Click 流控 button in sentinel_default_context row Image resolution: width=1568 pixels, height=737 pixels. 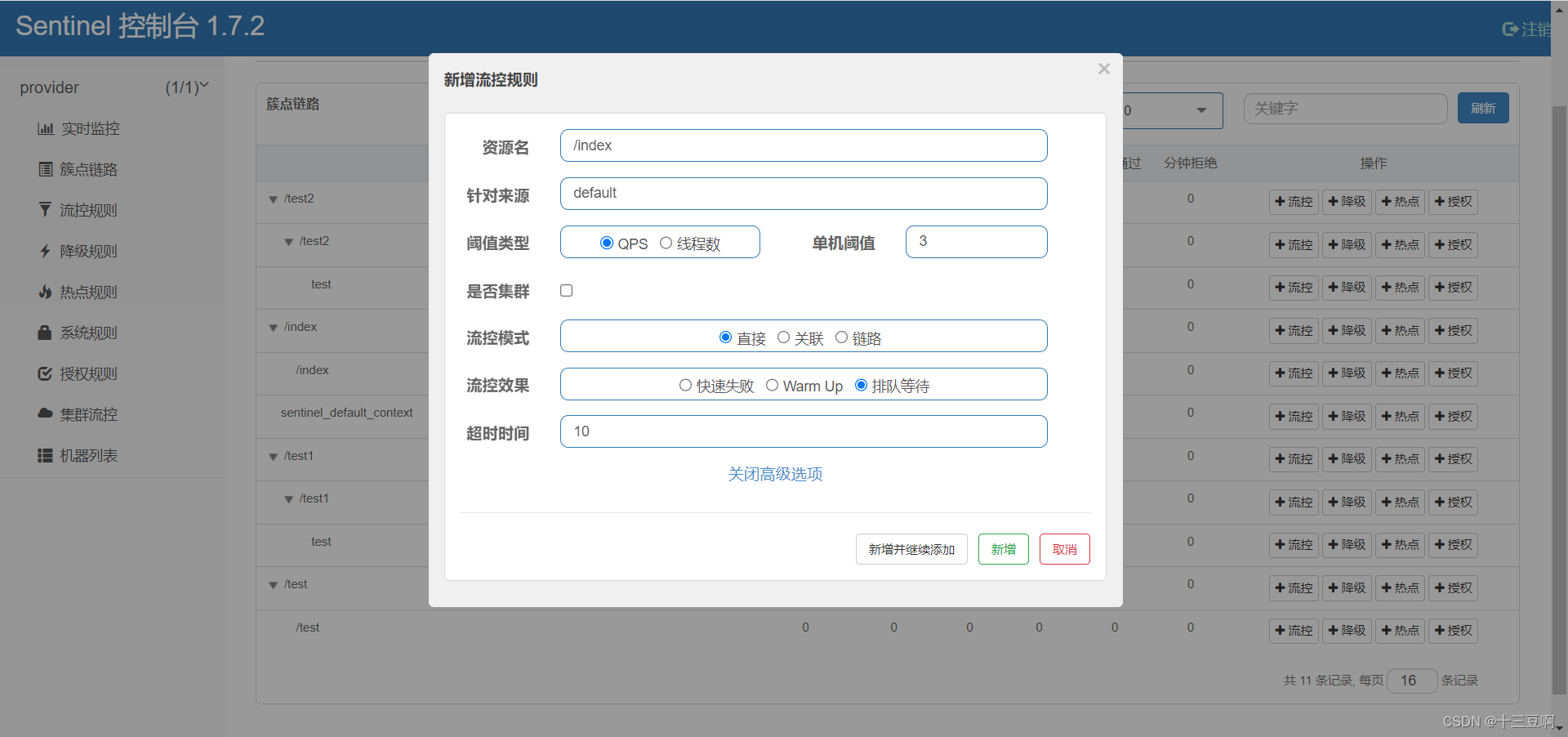(1294, 417)
